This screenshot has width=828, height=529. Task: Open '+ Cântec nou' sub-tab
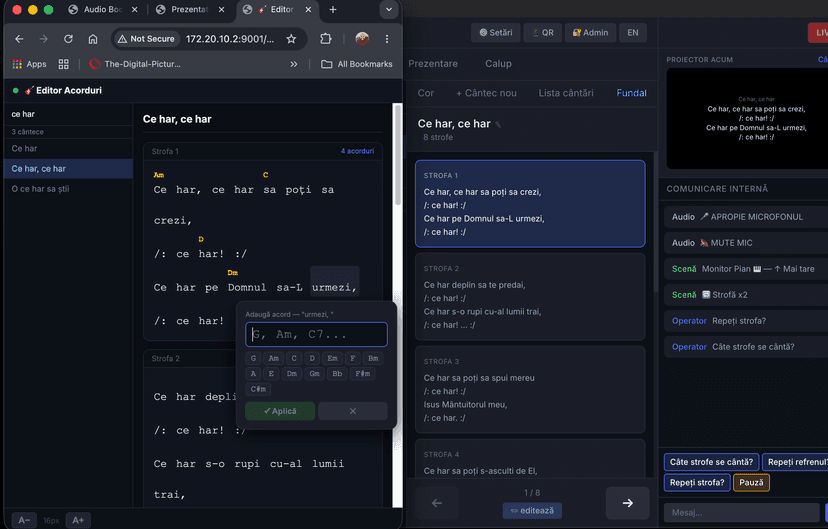pyautogui.click(x=486, y=93)
